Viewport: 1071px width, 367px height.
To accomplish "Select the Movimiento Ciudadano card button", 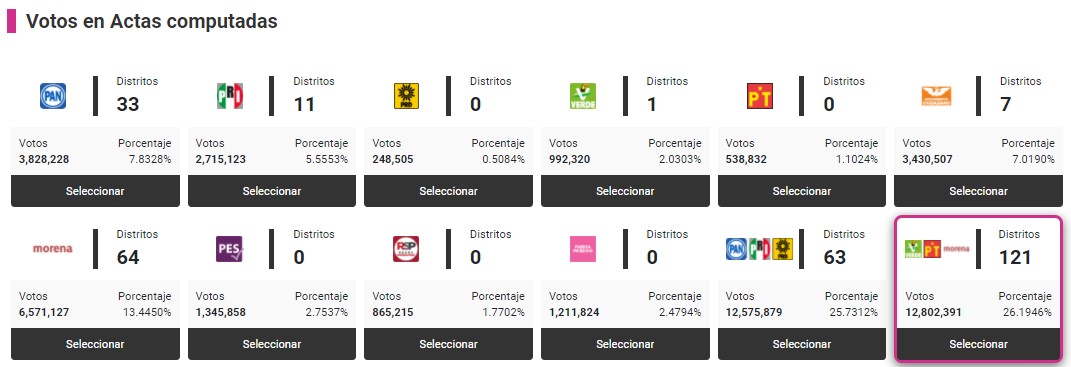I will pyautogui.click(x=978, y=191).
